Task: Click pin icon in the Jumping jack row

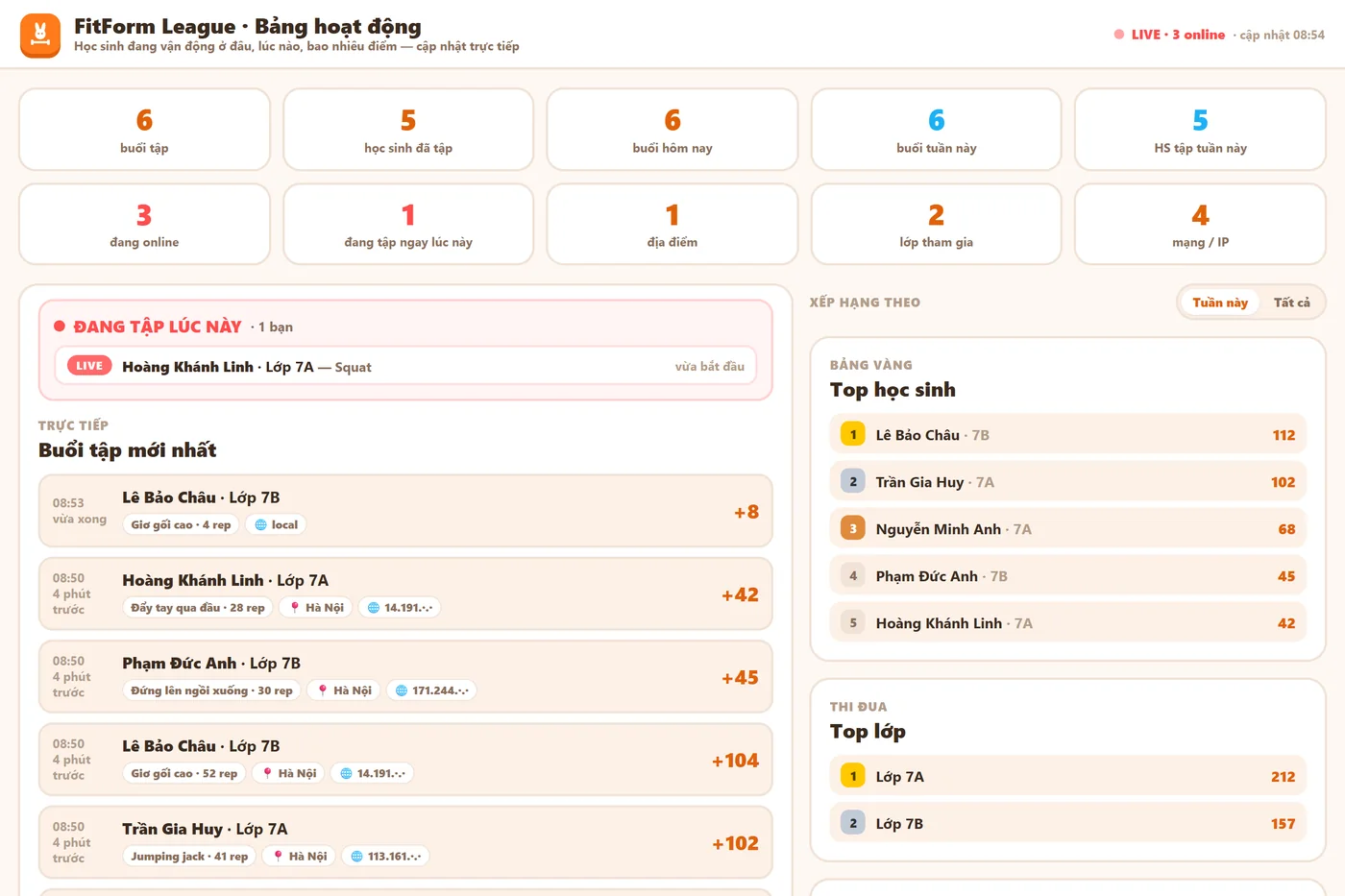Action: 278,857
